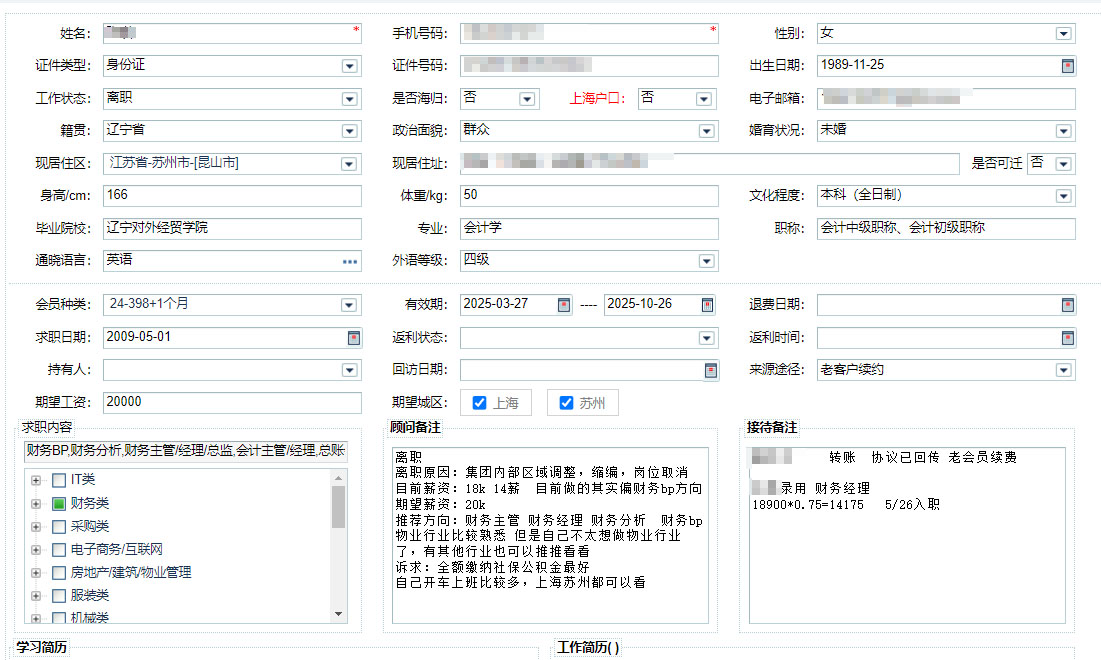Image resolution: width=1101 pixels, height=660 pixels.
Task: Expand the 采购类 tree node
Action: click(x=36, y=527)
